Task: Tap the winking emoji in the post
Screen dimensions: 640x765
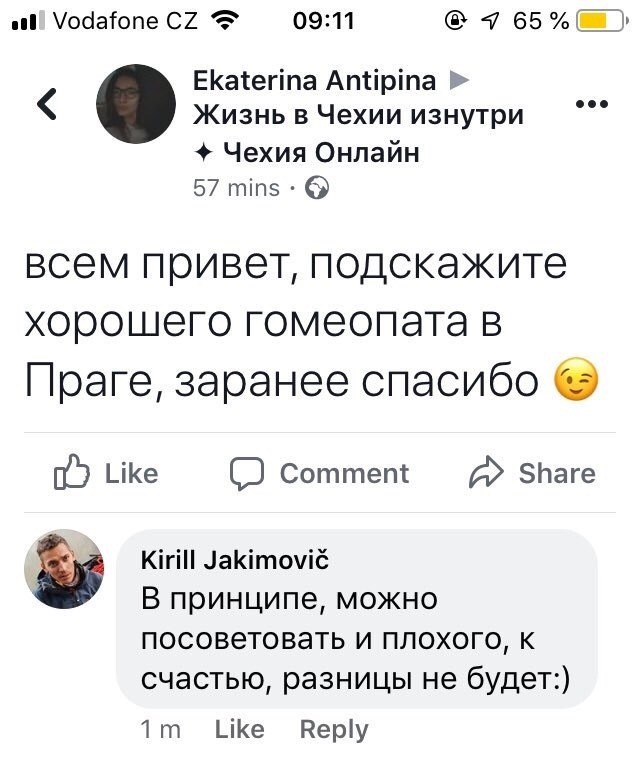Action: click(x=576, y=383)
